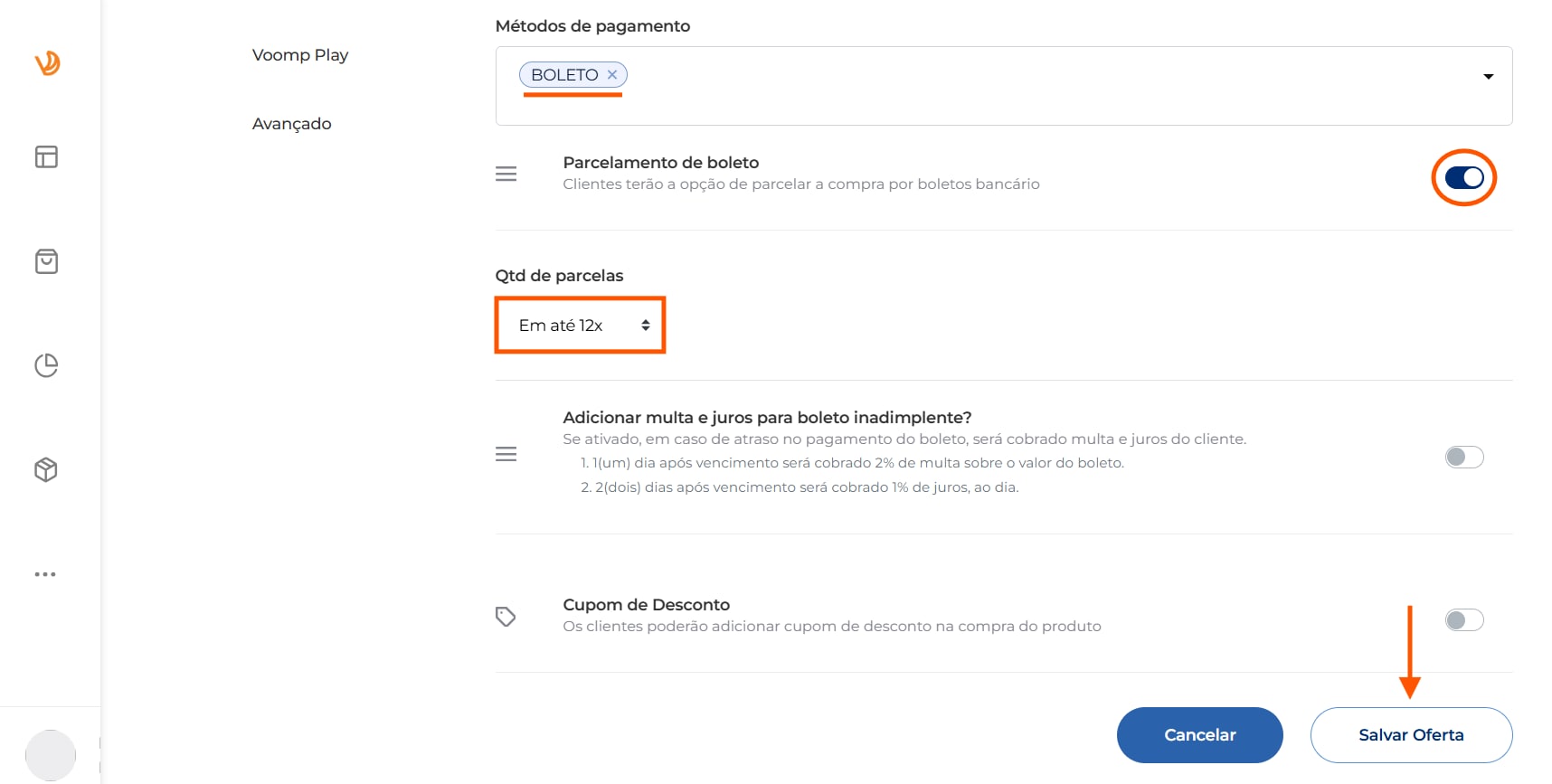Viewport: 1552px width, 784px height.
Task: Enable multa e juros toggle
Action: (x=1463, y=457)
